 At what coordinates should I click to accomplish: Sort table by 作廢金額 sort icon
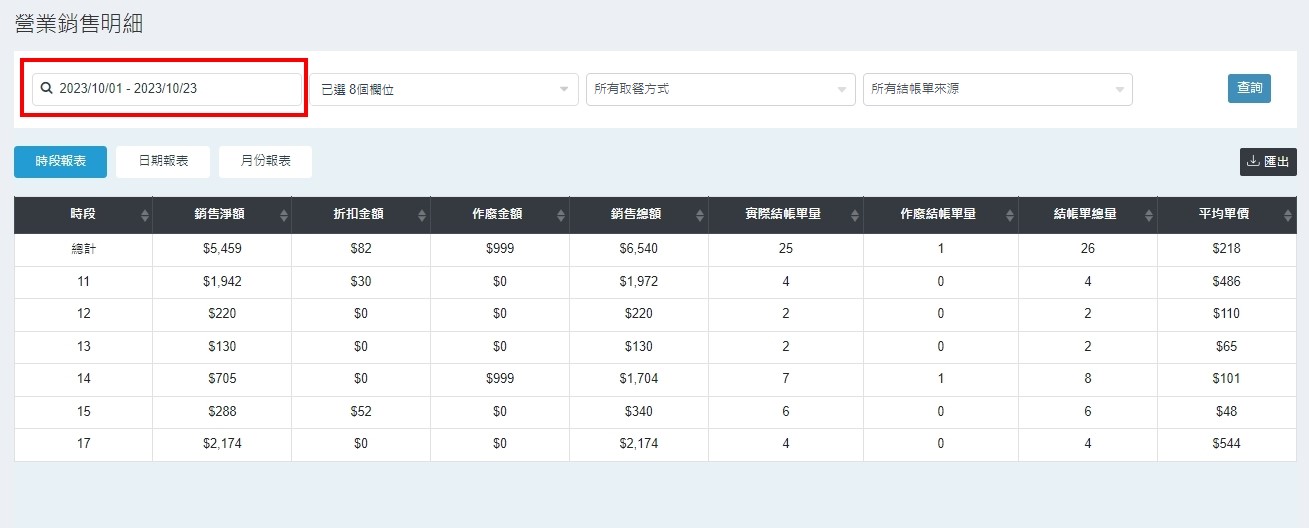tap(561, 215)
